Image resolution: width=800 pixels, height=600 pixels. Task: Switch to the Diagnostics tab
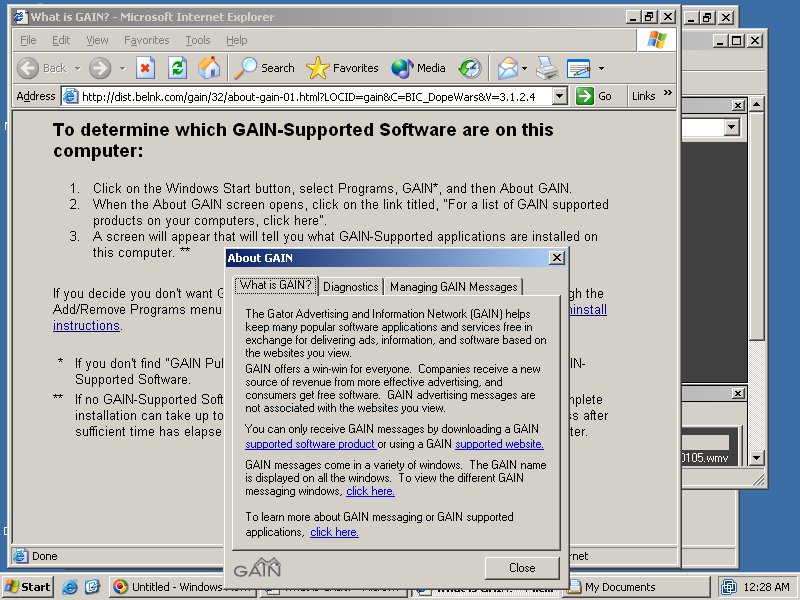(351, 287)
